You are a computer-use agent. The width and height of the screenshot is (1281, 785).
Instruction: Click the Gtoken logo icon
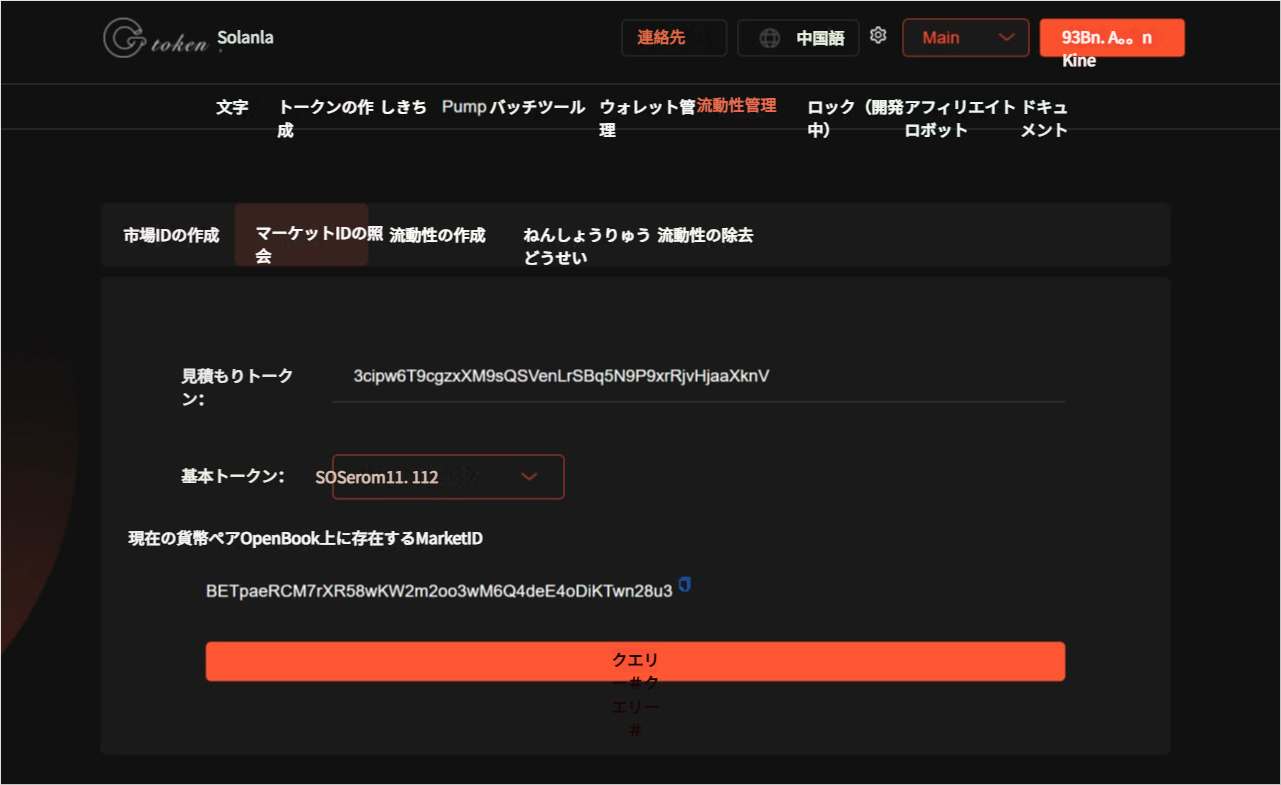(x=125, y=38)
